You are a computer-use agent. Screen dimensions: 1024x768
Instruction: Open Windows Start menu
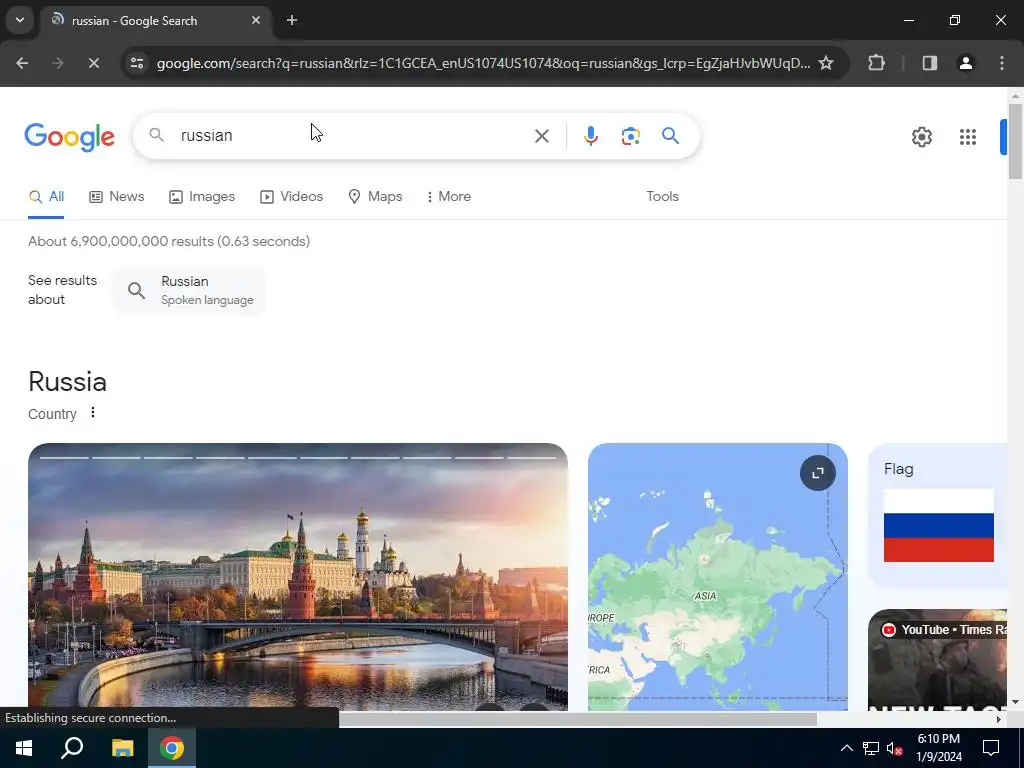[24, 748]
